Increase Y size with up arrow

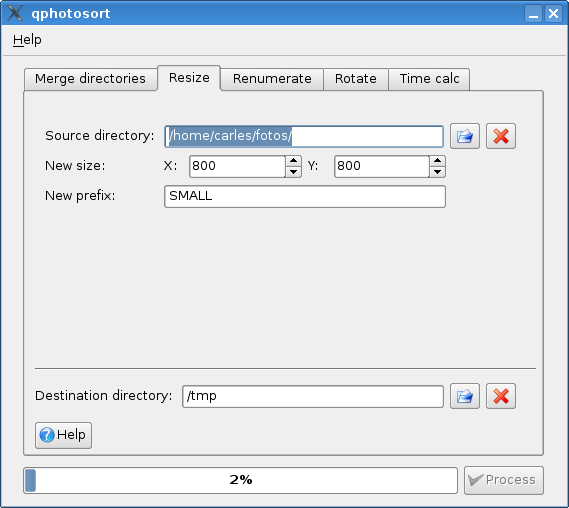tap(438, 161)
